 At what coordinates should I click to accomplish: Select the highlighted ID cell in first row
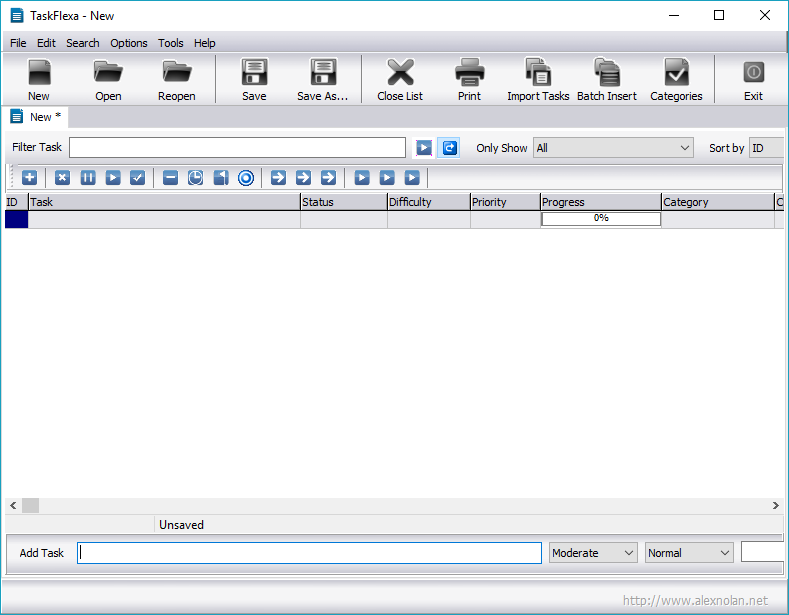[x=16, y=219]
